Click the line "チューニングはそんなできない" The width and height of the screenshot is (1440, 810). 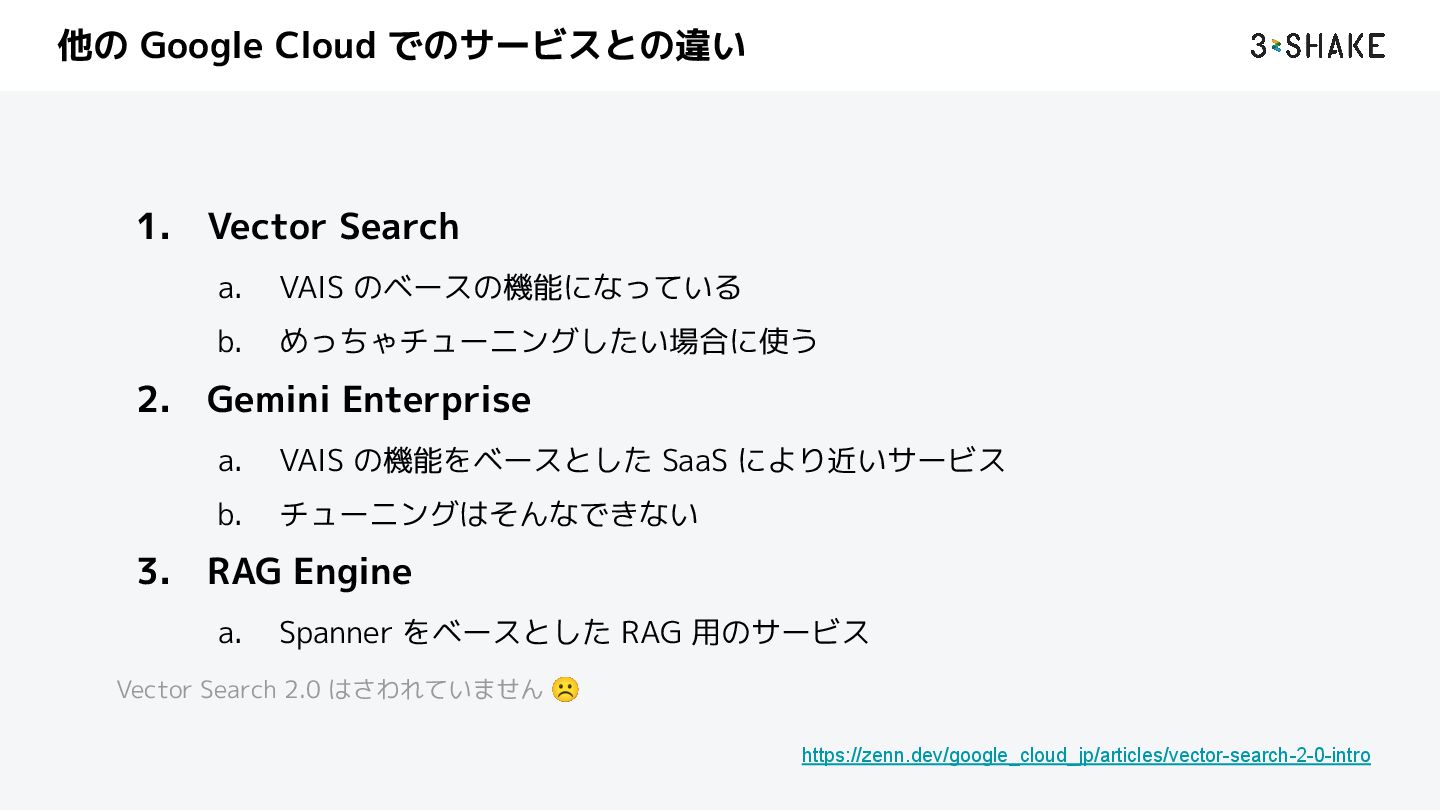[x=488, y=515]
